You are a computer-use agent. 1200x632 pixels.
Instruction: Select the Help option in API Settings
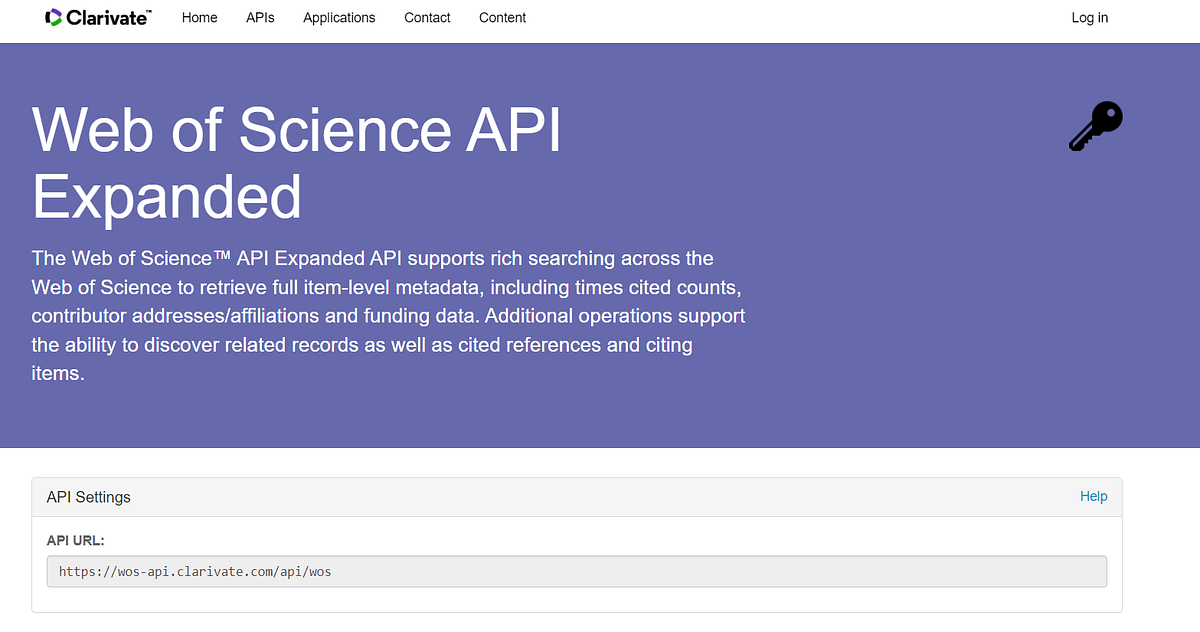click(x=1093, y=496)
